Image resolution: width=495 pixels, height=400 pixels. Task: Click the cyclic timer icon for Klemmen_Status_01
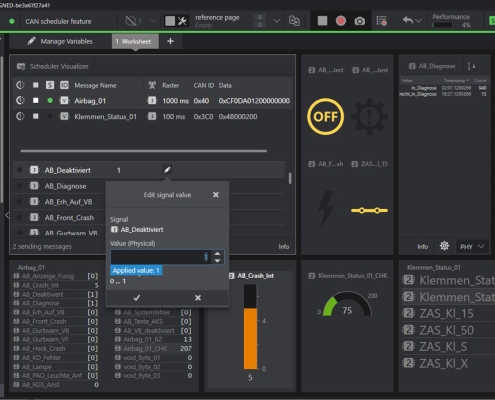pyautogui.click(x=20, y=116)
